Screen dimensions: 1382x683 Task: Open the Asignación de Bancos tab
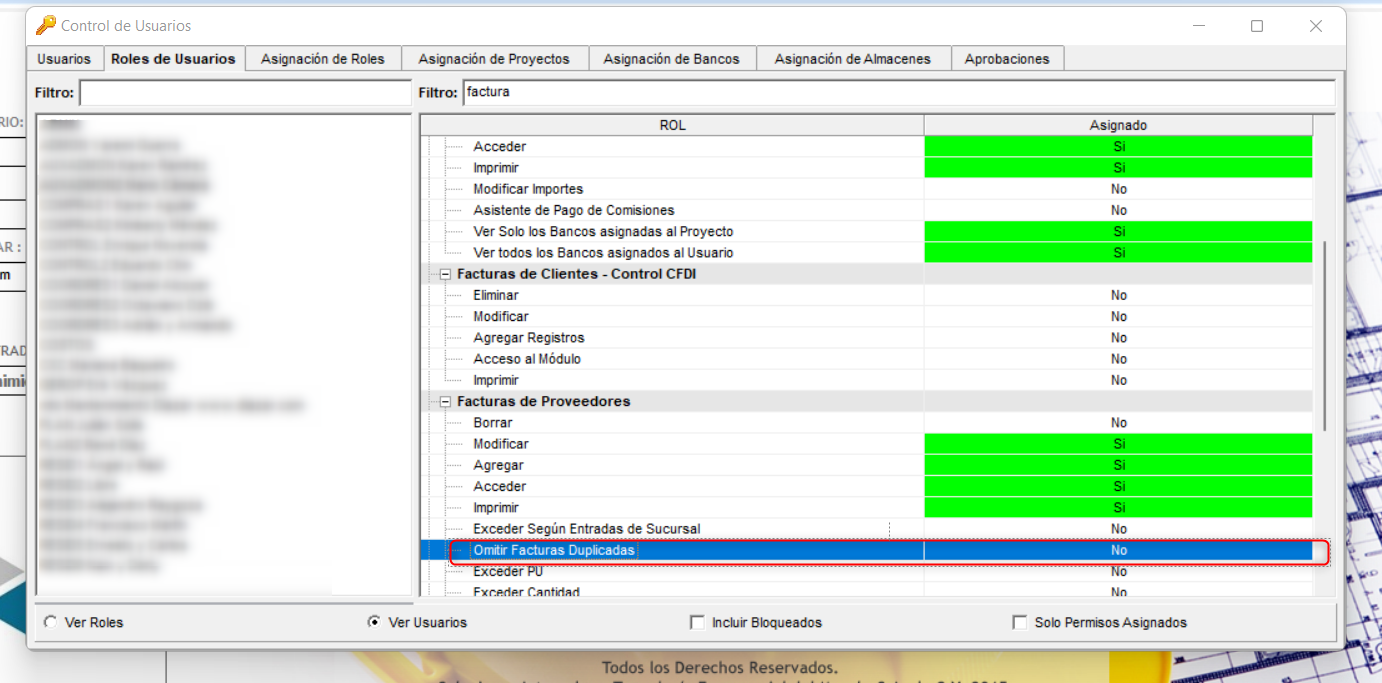tap(672, 58)
